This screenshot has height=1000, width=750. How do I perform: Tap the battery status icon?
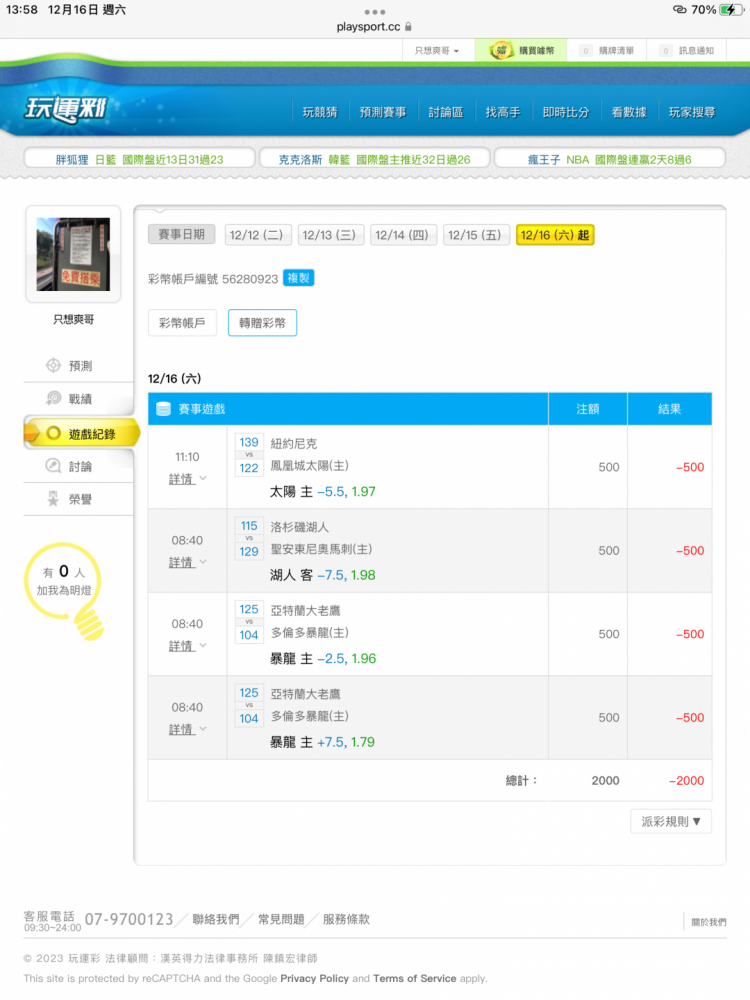732,10
